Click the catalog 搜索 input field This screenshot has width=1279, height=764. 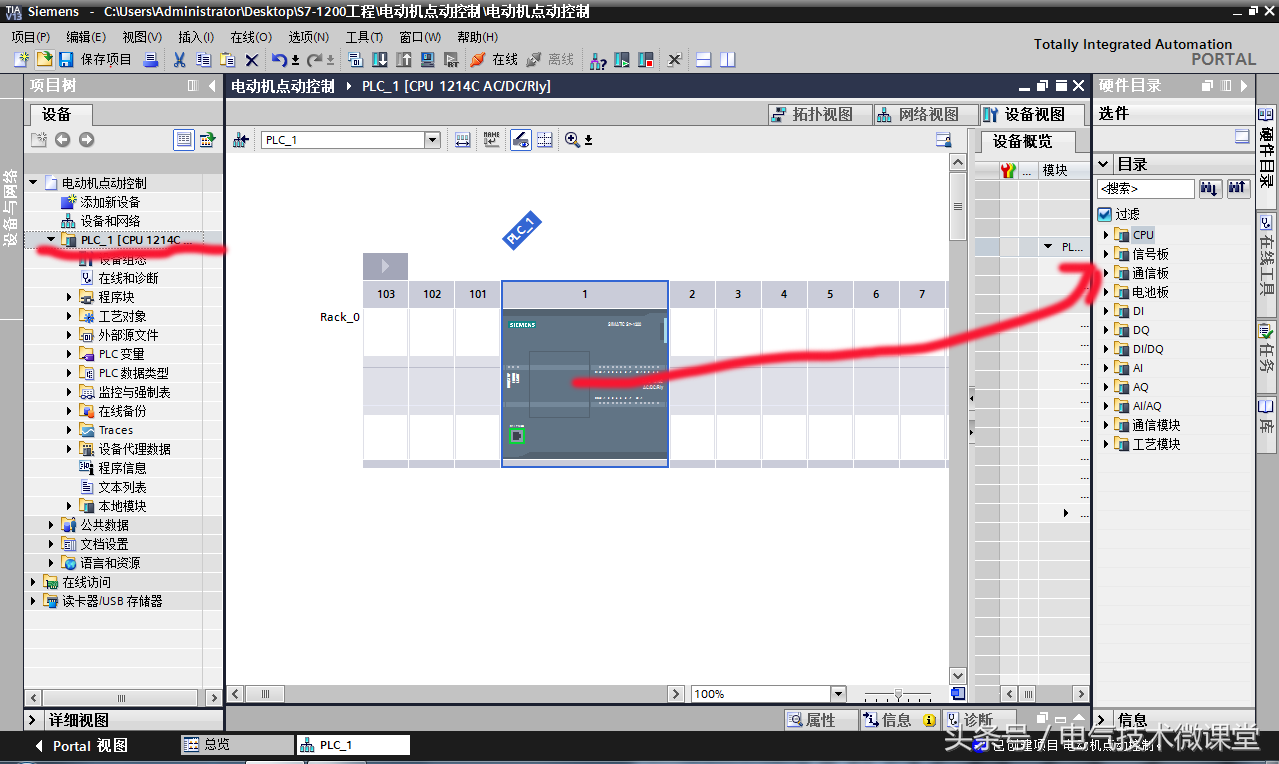(1145, 188)
